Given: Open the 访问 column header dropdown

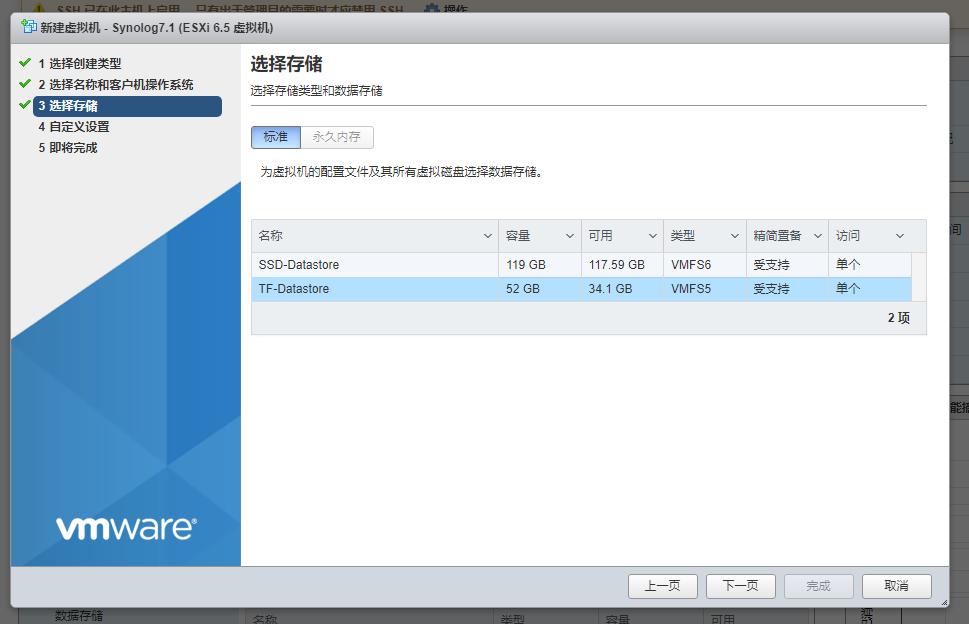Looking at the screenshot, I should pyautogui.click(x=898, y=235).
